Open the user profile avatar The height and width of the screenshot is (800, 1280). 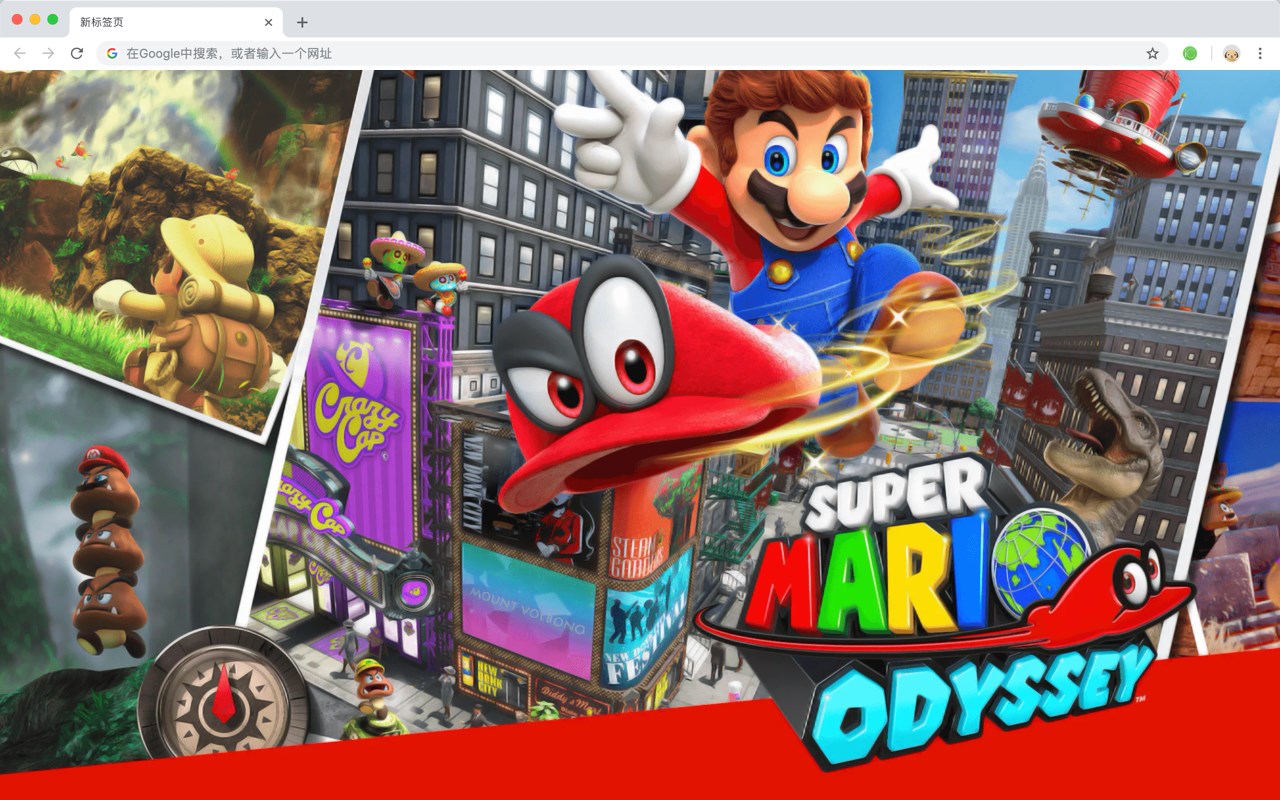(1231, 53)
